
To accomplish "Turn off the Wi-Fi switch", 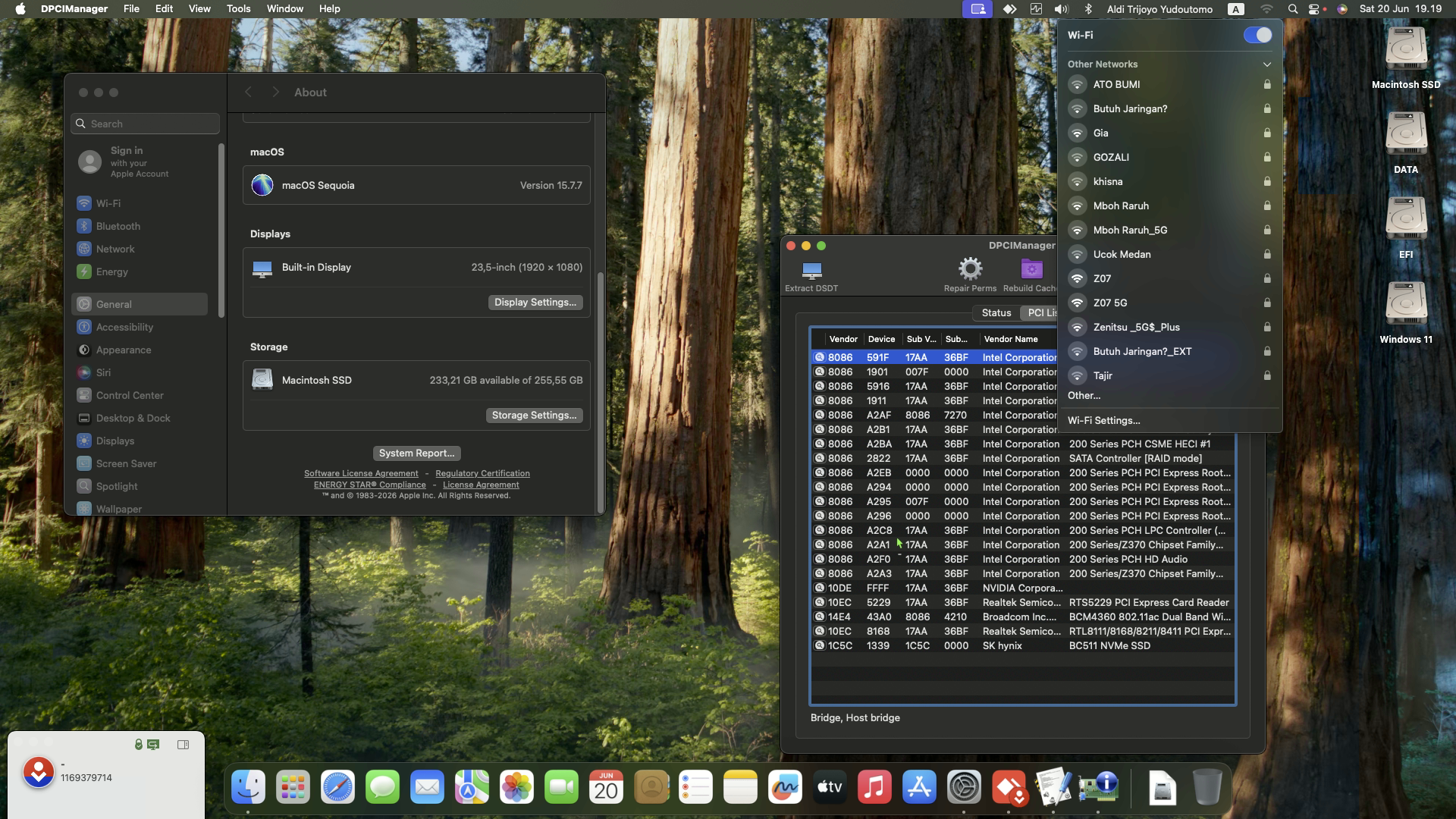I will (x=1257, y=35).
